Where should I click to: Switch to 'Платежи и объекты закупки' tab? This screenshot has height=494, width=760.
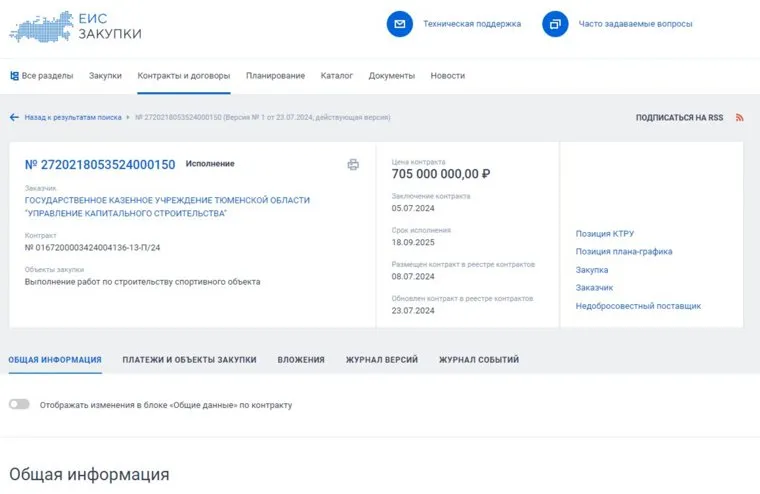point(189,360)
